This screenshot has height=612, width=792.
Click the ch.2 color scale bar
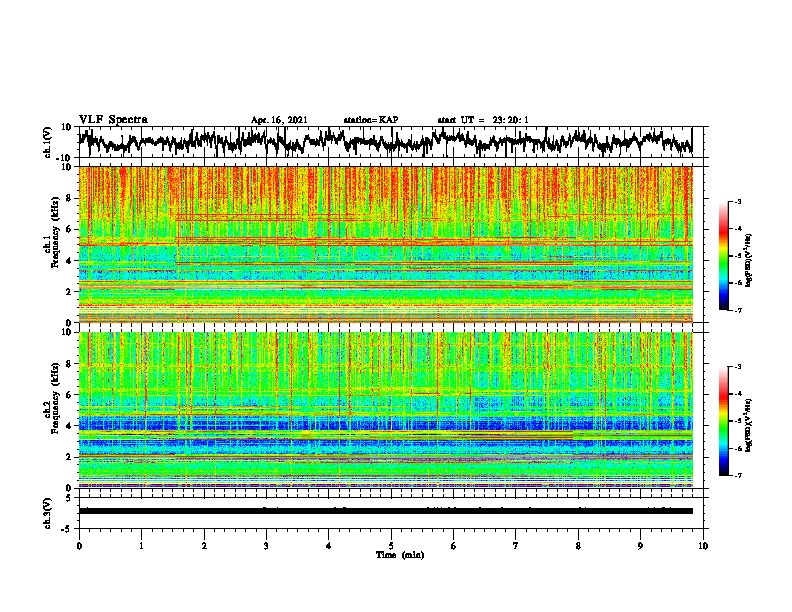tap(724, 421)
